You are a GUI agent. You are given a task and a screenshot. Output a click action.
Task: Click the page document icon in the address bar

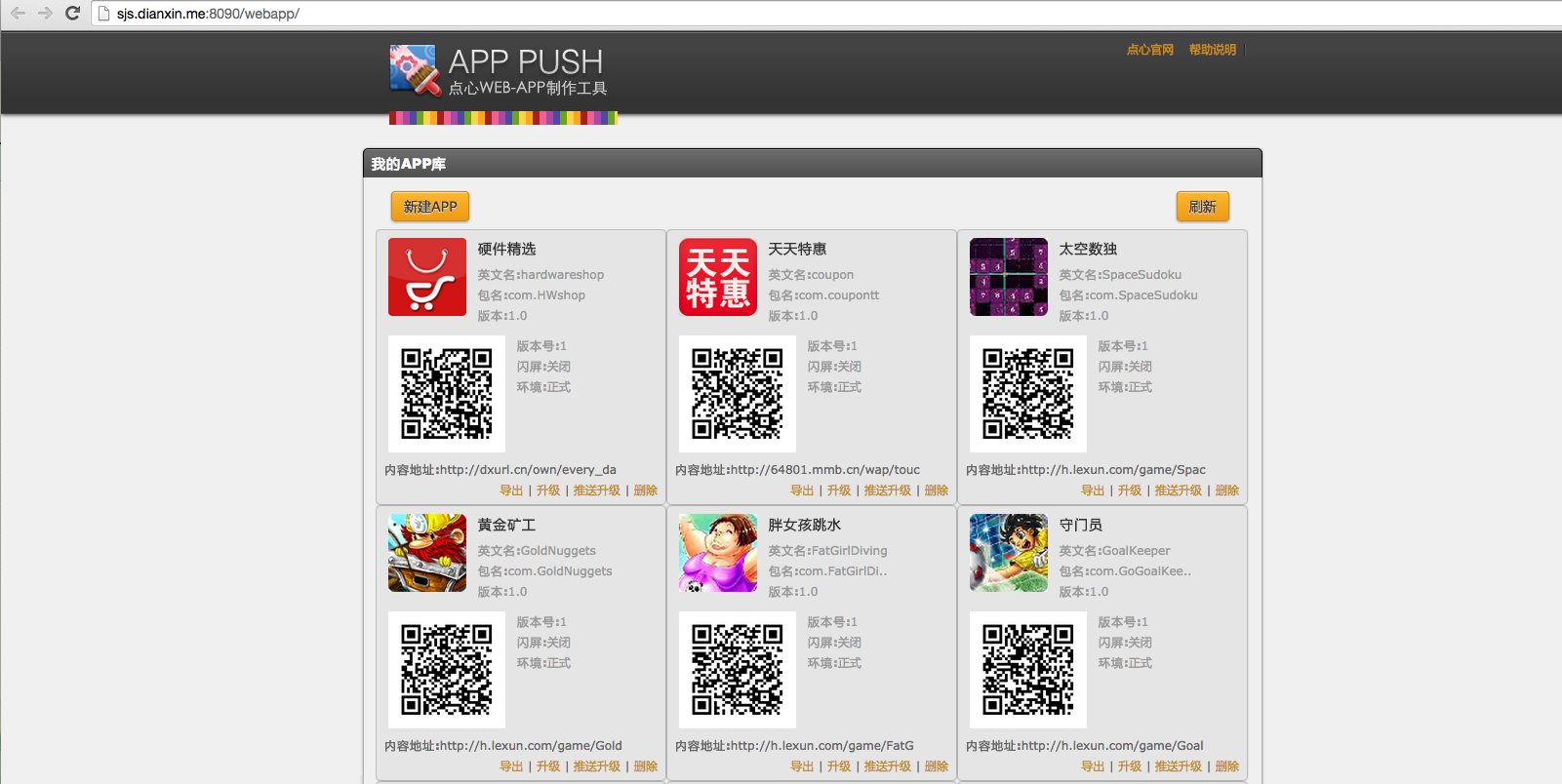(x=104, y=14)
